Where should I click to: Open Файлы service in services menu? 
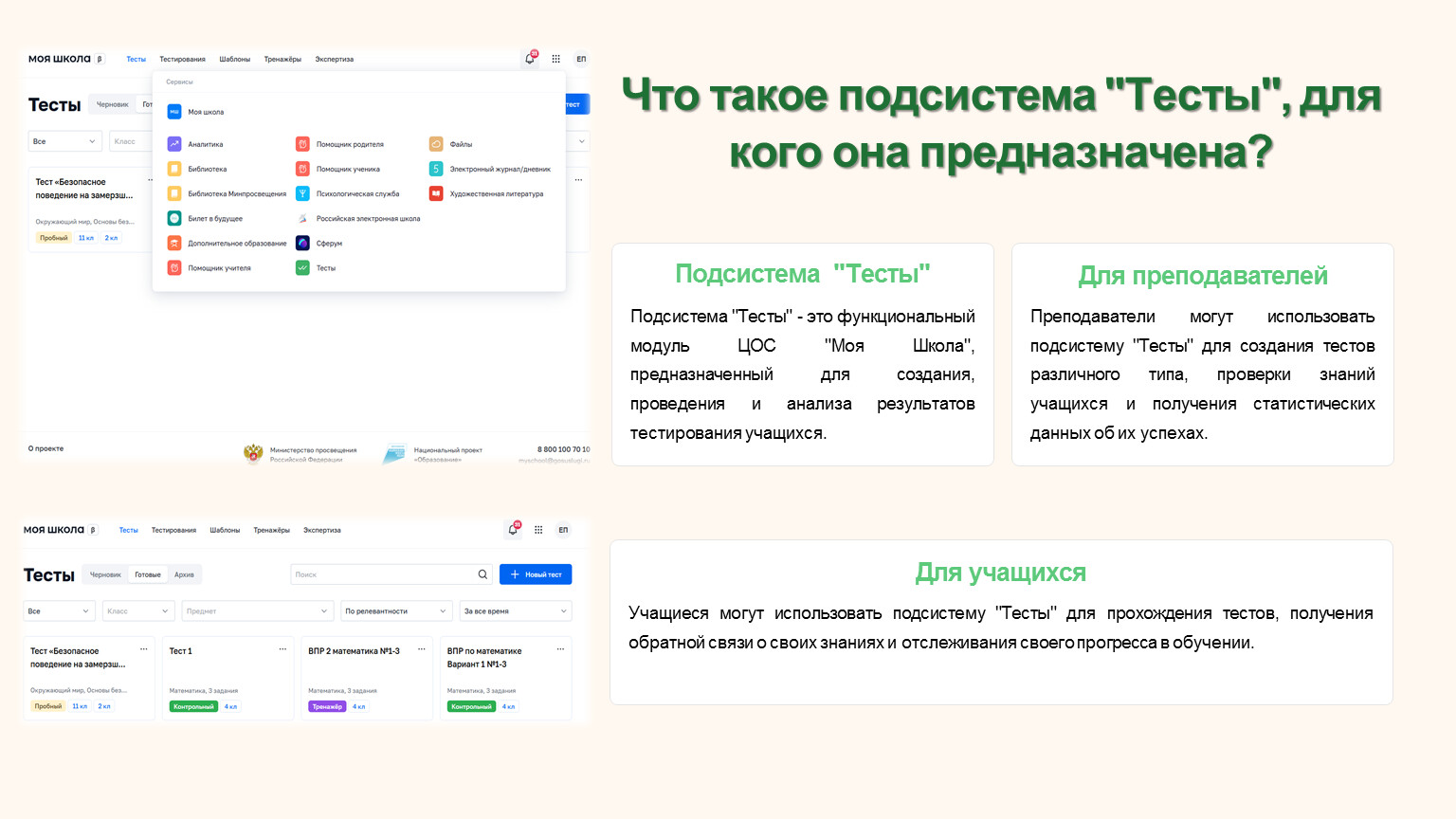pyautogui.click(x=450, y=144)
